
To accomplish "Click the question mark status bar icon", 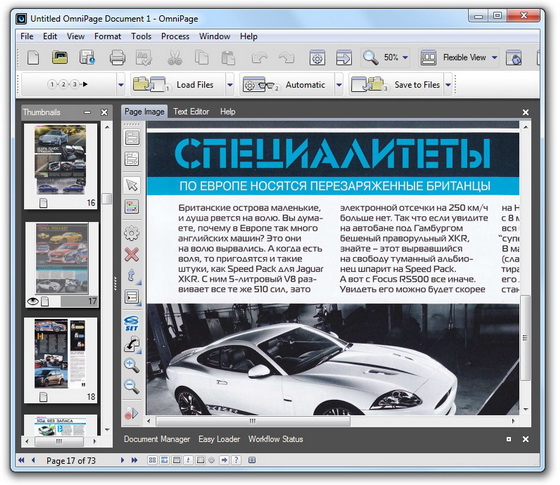I will coord(236,460).
